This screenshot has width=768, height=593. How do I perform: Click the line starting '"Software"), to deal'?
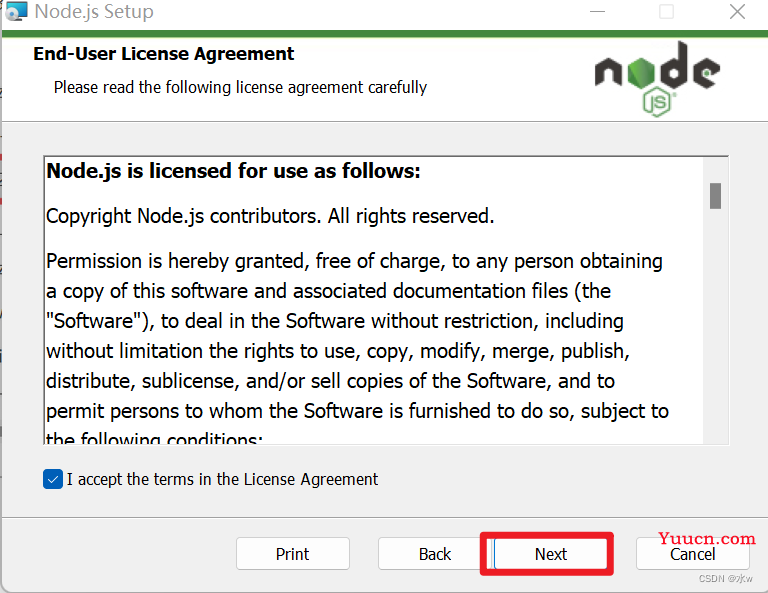click(335, 321)
